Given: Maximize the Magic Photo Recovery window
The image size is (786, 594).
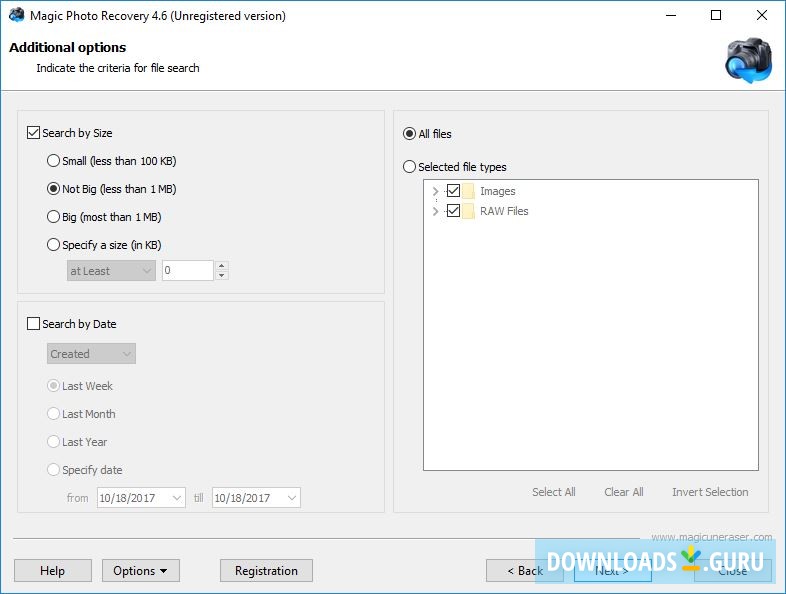Looking at the screenshot, I should pyautogui.click(x=716, y=16).
